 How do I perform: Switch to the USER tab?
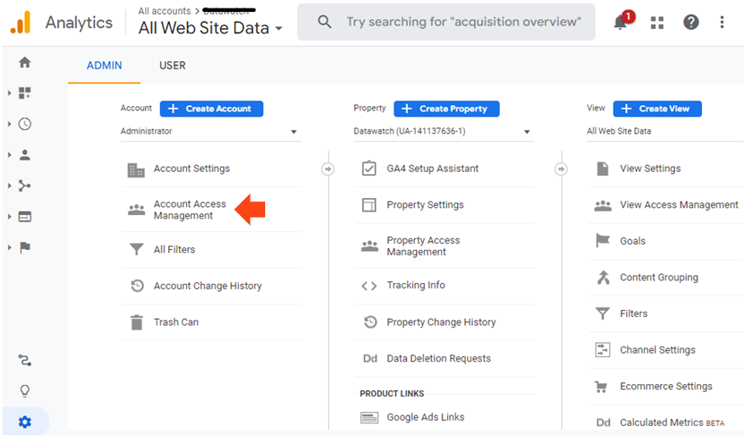pos(172,66)
